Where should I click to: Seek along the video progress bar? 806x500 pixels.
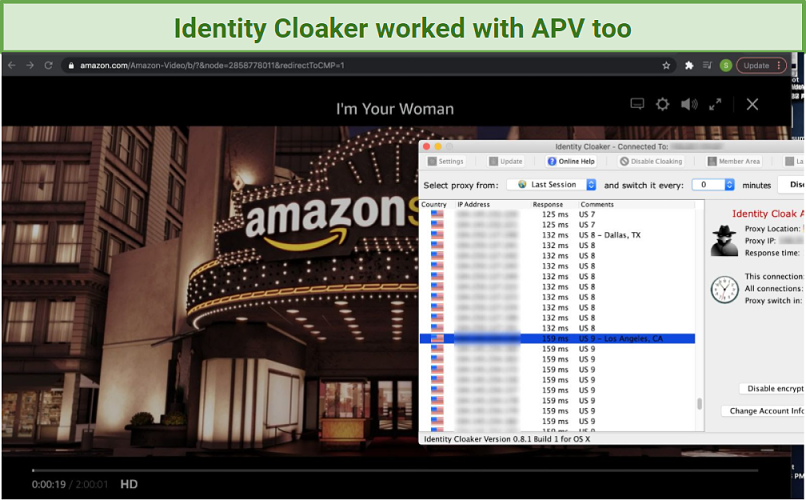click(x=395, y=470)
